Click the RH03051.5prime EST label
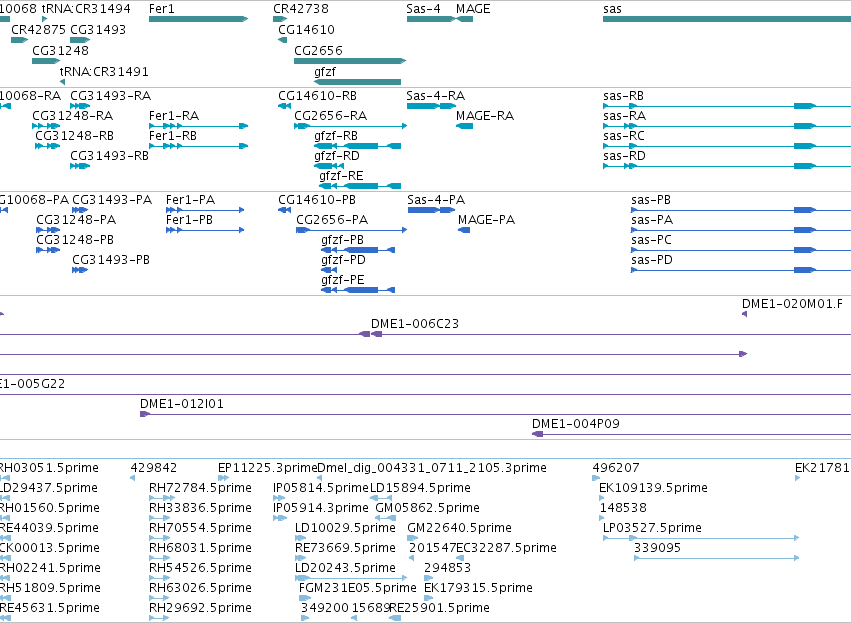Image resolution: width=851 pixels, height=623 pixels. click(x=49, y=468)
